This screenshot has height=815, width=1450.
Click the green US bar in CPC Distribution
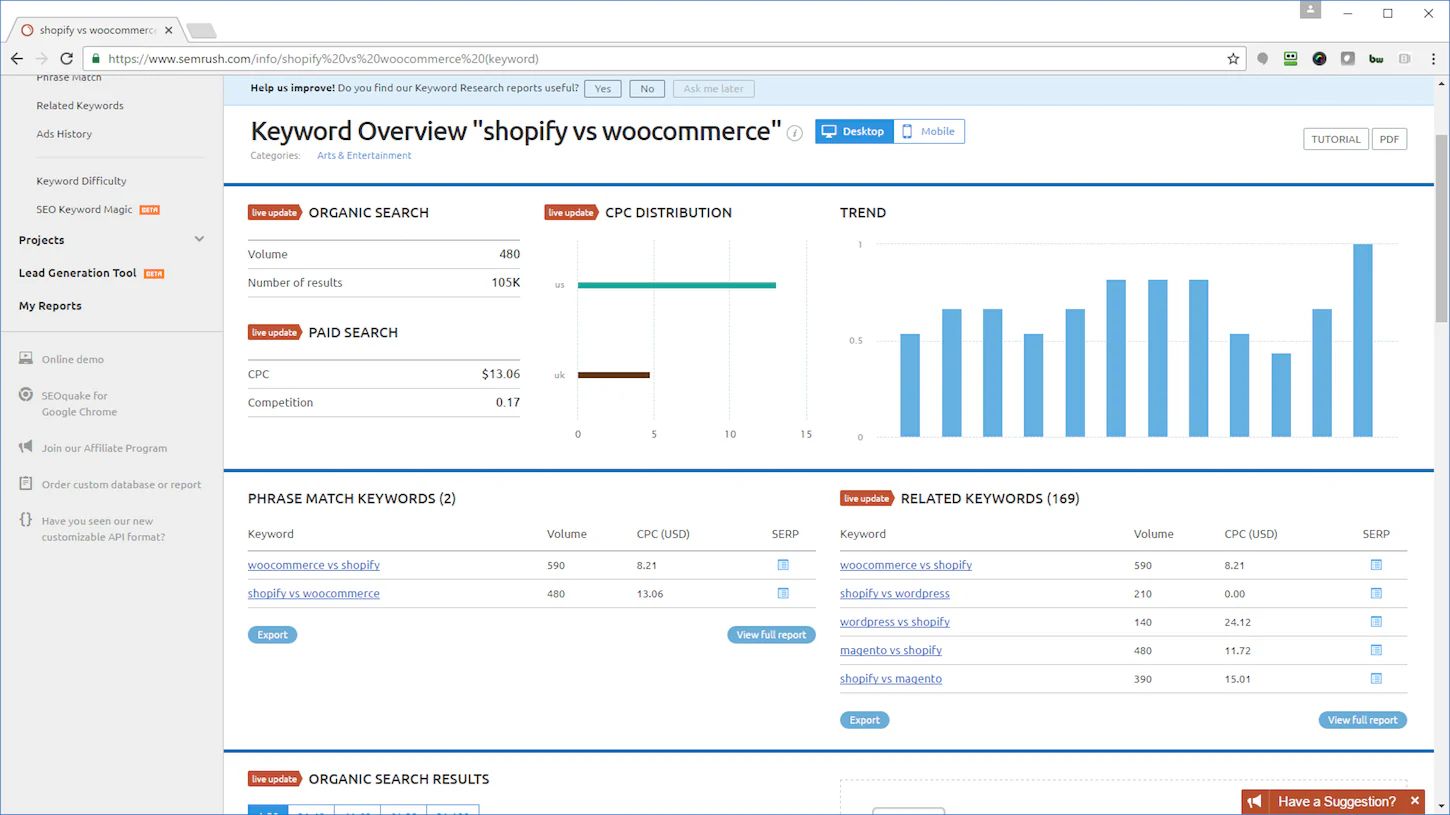pos(677,285)
